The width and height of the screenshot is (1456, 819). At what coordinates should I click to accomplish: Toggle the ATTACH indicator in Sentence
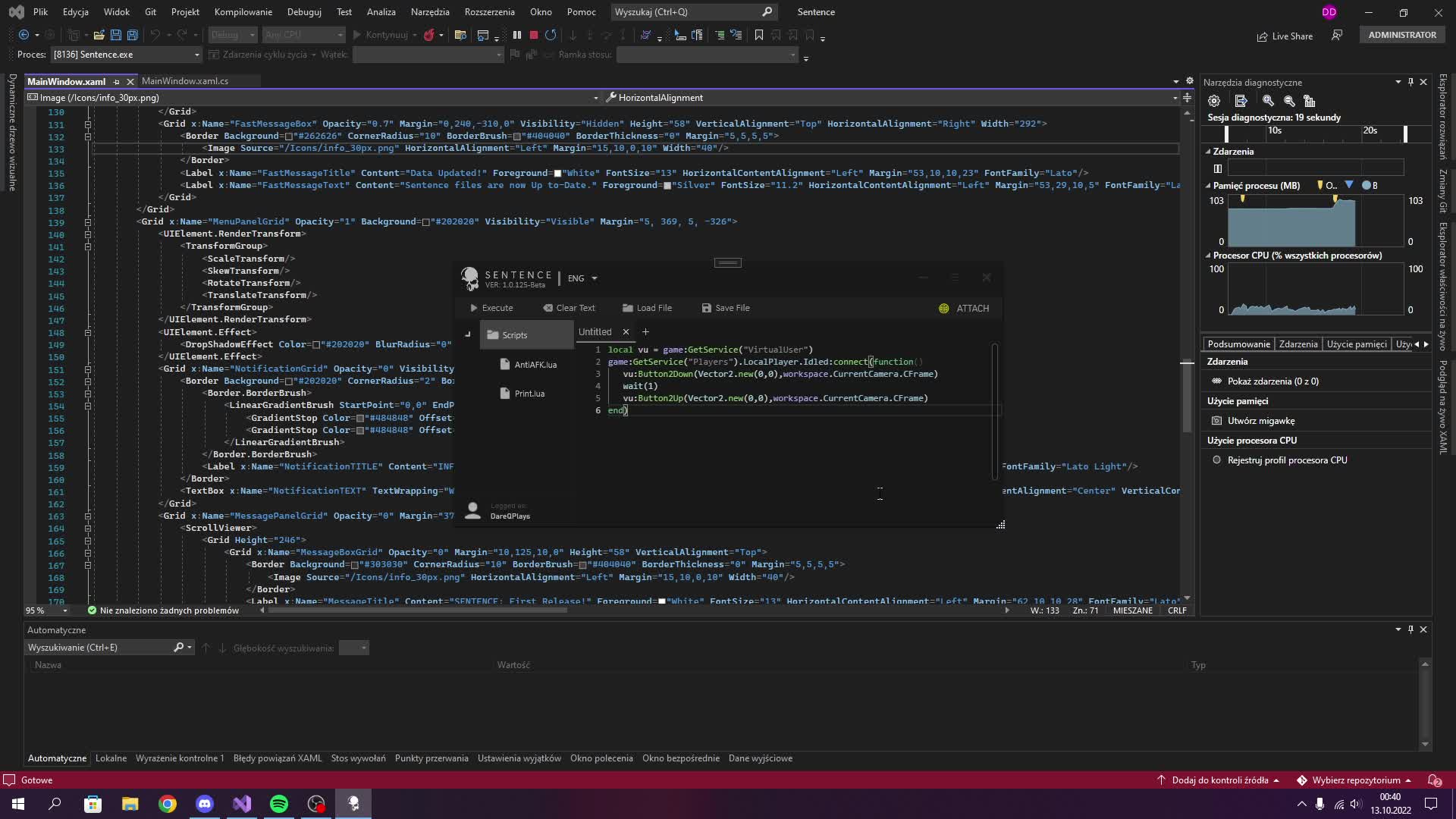click(944, 309)
